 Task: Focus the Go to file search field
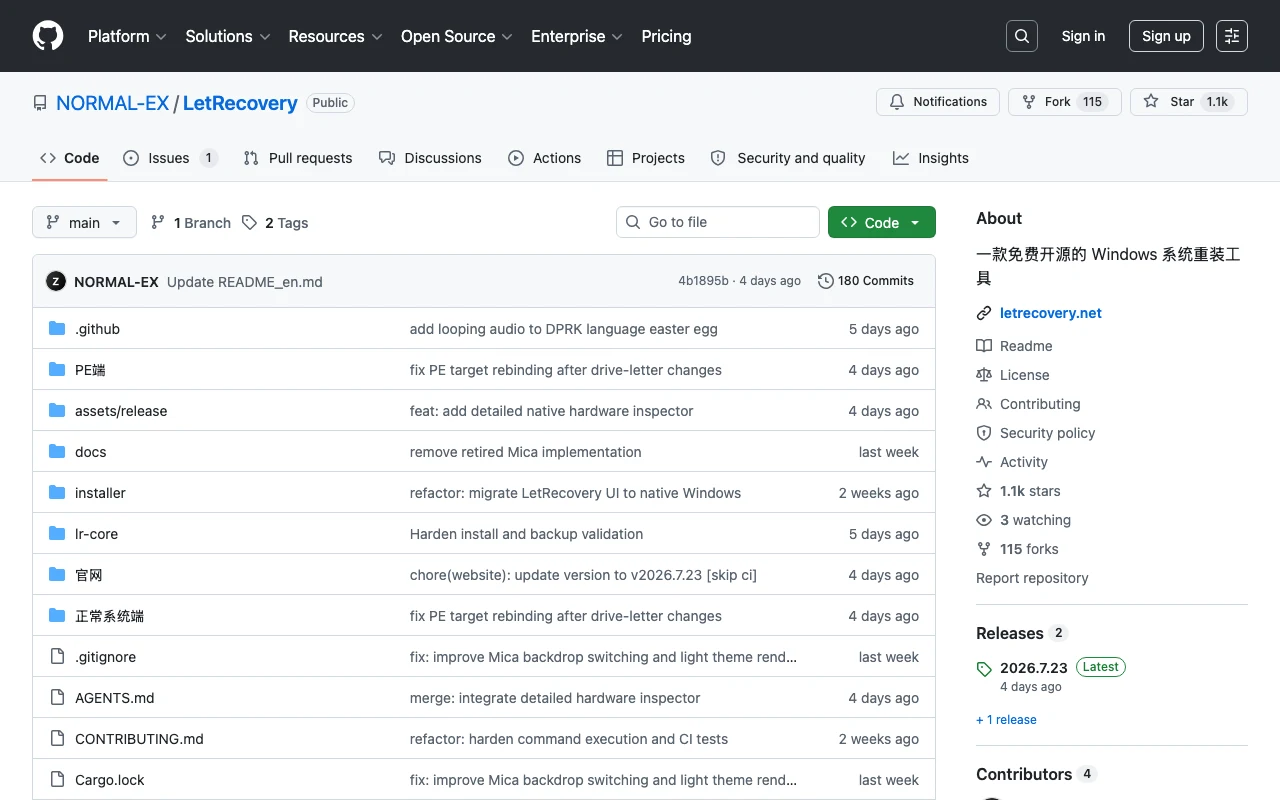click(x=718, y=222)
